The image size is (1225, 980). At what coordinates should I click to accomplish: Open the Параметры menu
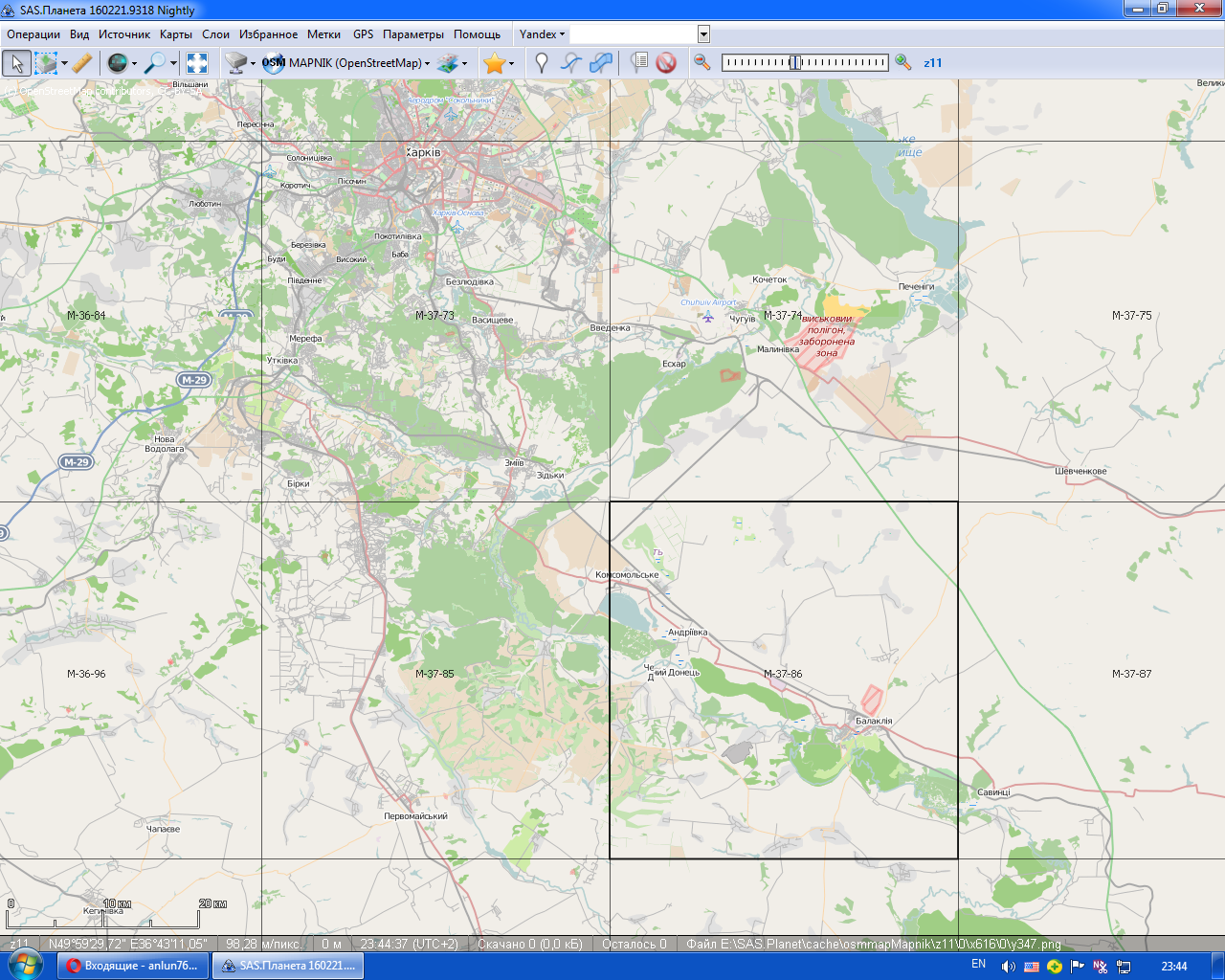click(412, 34)
